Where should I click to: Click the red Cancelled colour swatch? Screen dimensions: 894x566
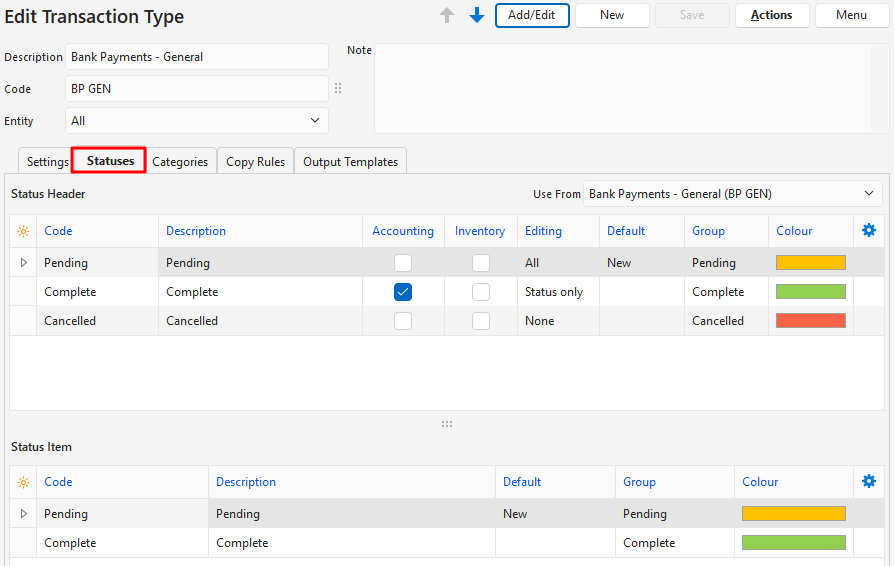coord(810,321)
